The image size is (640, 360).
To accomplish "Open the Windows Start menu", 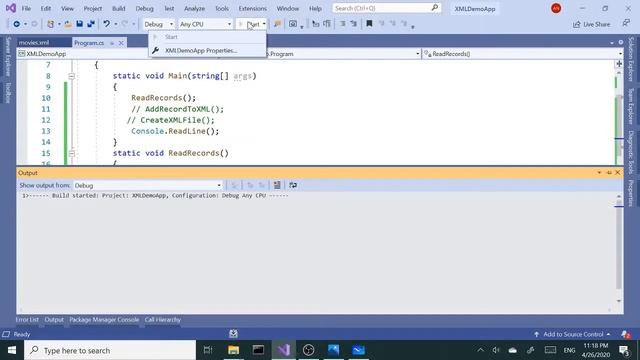I will [12, 350].
